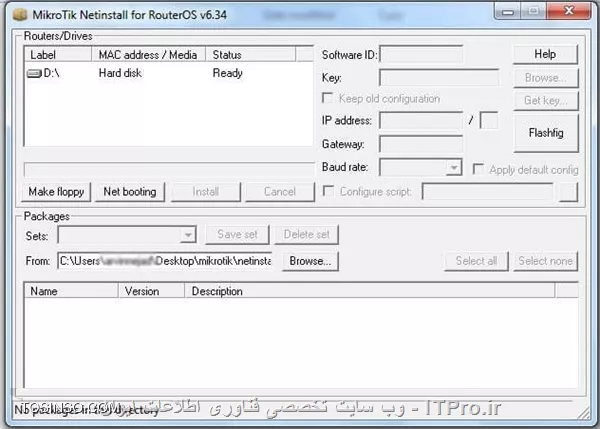600x429 pixels.
Task: Click Delete set button
Action: 307,234
